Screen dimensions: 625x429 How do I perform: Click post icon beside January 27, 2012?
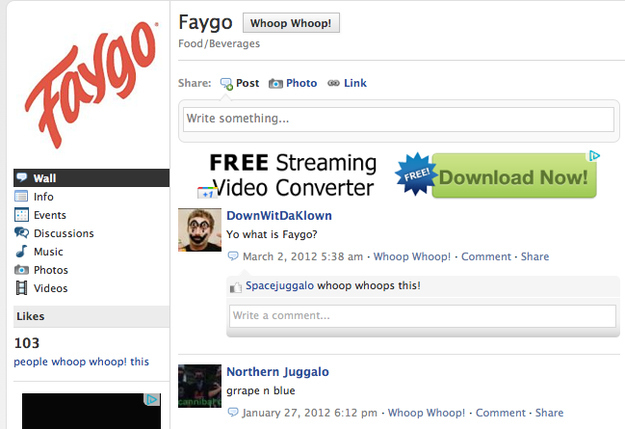(x=232, y=412)
